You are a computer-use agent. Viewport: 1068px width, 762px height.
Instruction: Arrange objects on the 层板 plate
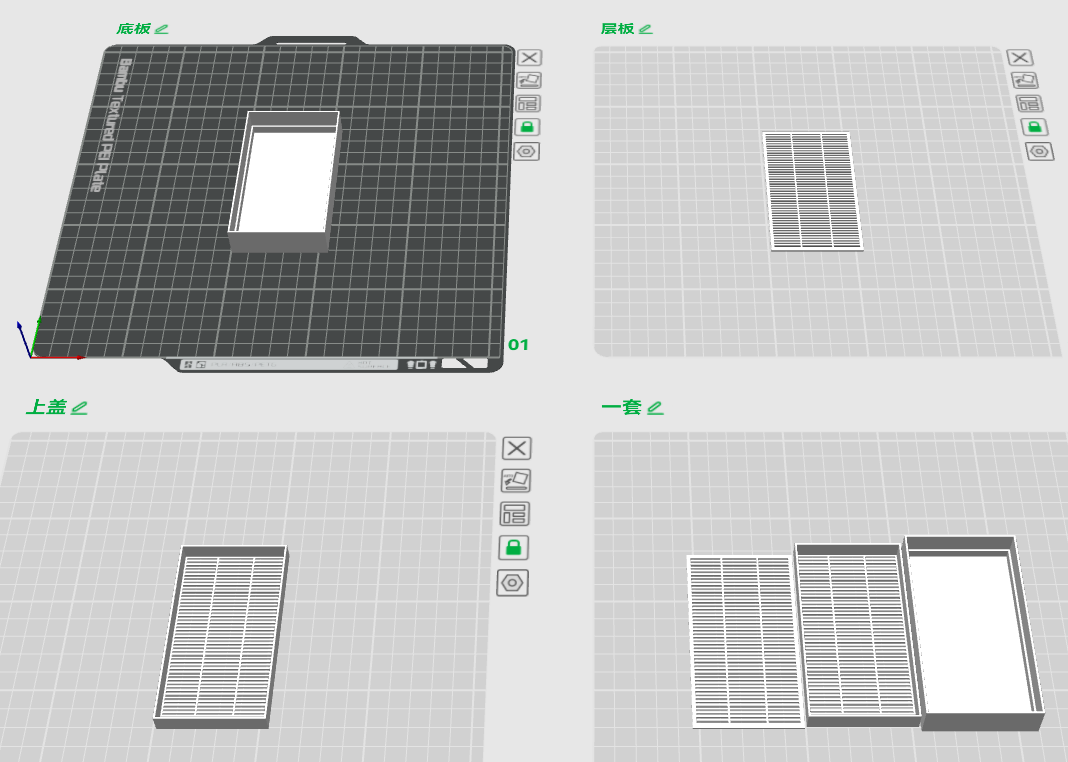pos(1029,104)
